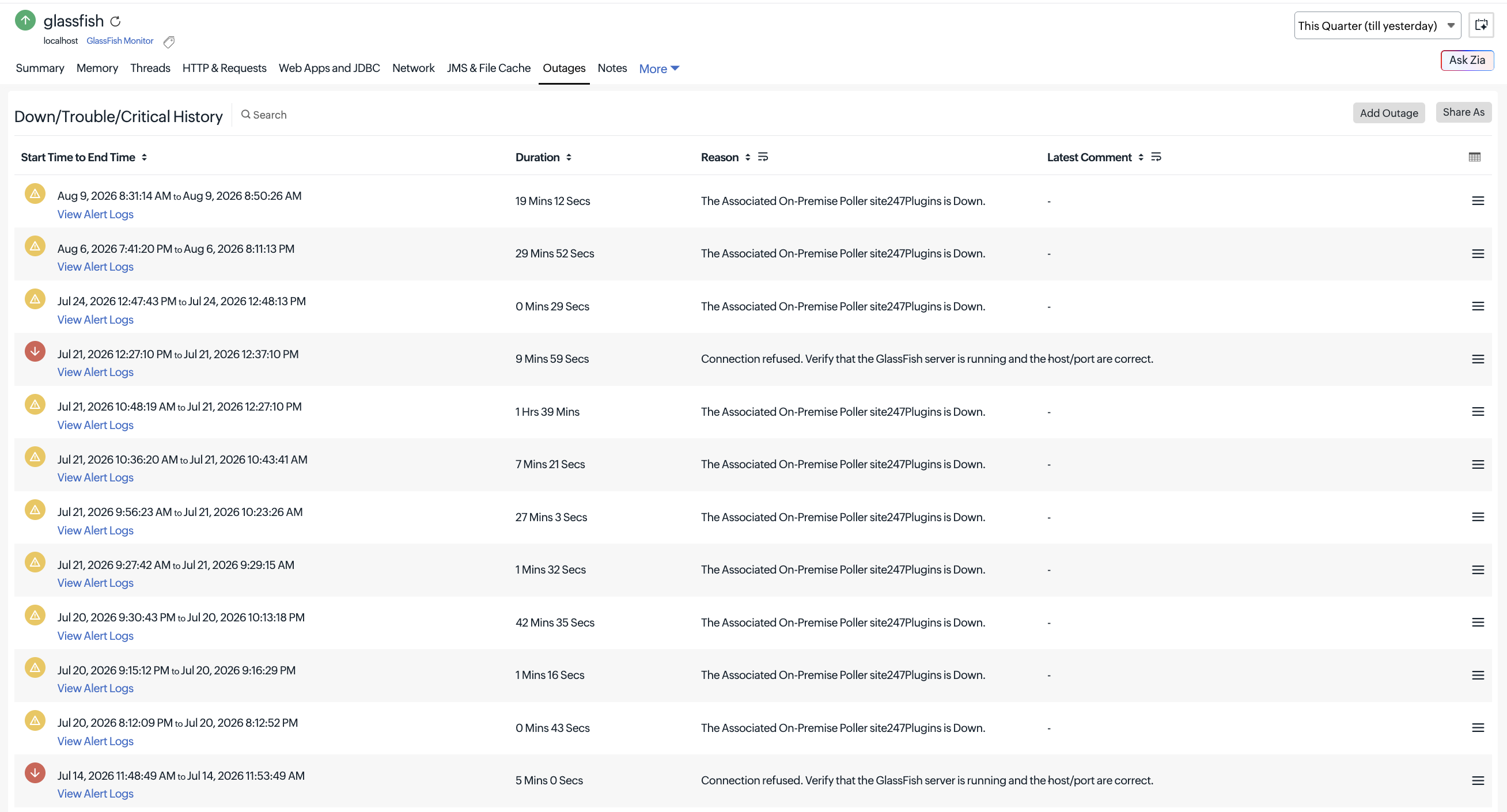This screenshot has height=812, width=1507.
Task: View Alert Logs for Jul 21 9:27:42 AM outage
Action: click(96, 583)
